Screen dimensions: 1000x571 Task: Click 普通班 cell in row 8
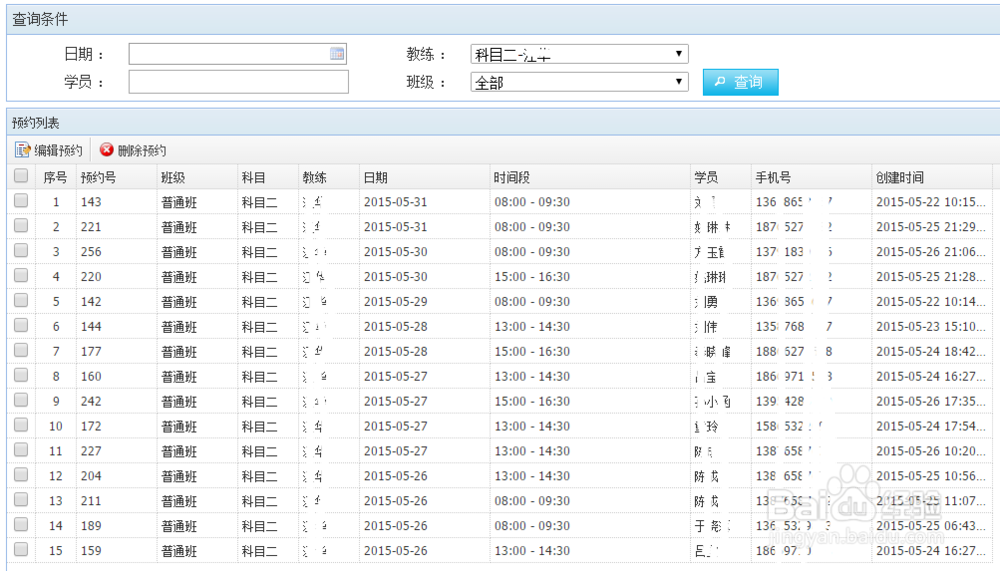tap(179, 376)
